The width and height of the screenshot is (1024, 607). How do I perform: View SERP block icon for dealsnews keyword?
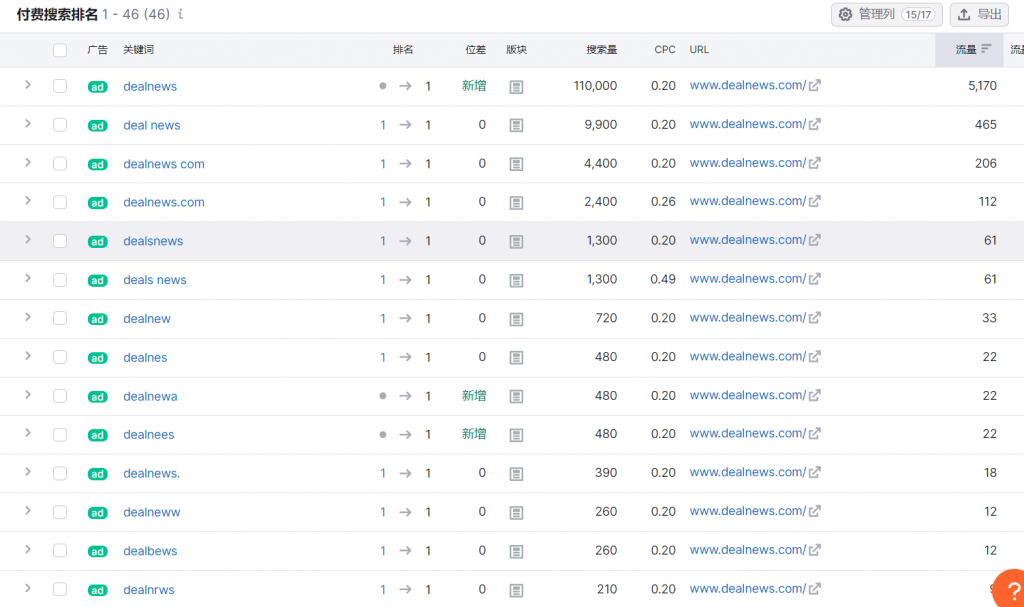coord(516,241)
